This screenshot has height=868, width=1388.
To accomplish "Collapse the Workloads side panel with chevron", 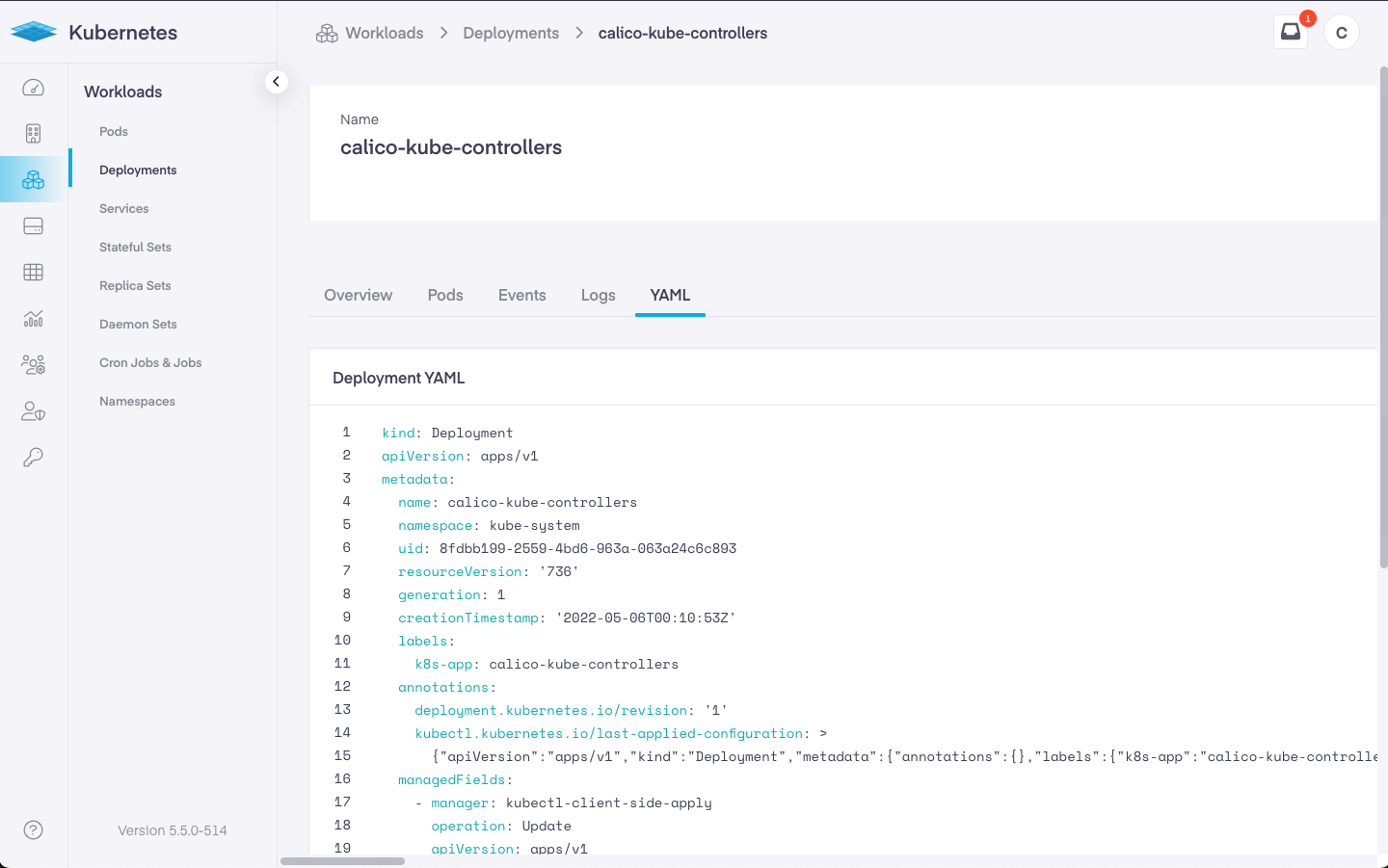I will pyautogui.click(x=277, y=82).
